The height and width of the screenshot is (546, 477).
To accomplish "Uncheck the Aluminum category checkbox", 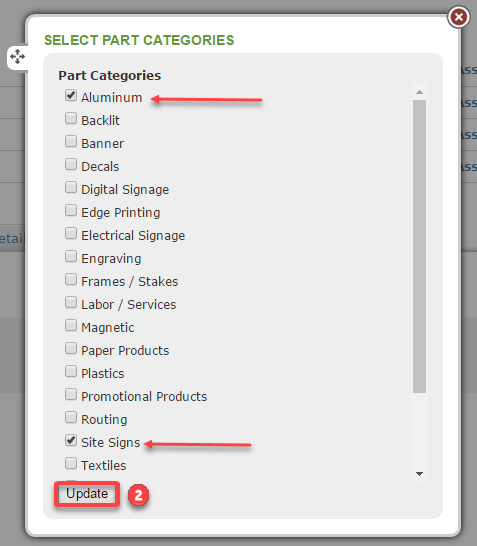I will pyautogui.click(x=71, y=95).
